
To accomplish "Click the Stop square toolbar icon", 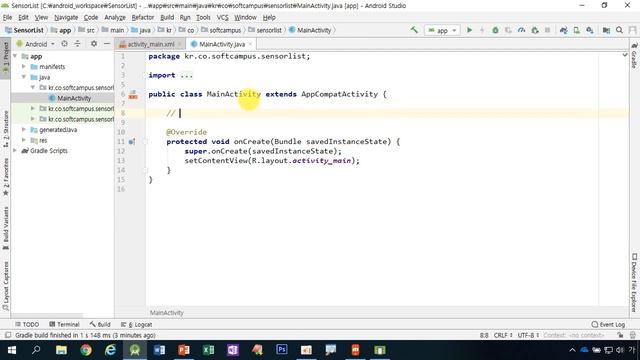I will (x=547, y=30).
